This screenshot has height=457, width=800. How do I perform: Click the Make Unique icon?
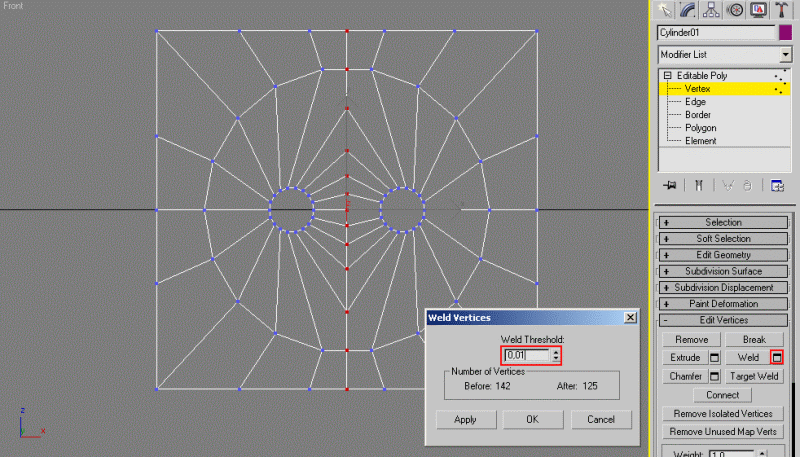click(x=728, y=186)
